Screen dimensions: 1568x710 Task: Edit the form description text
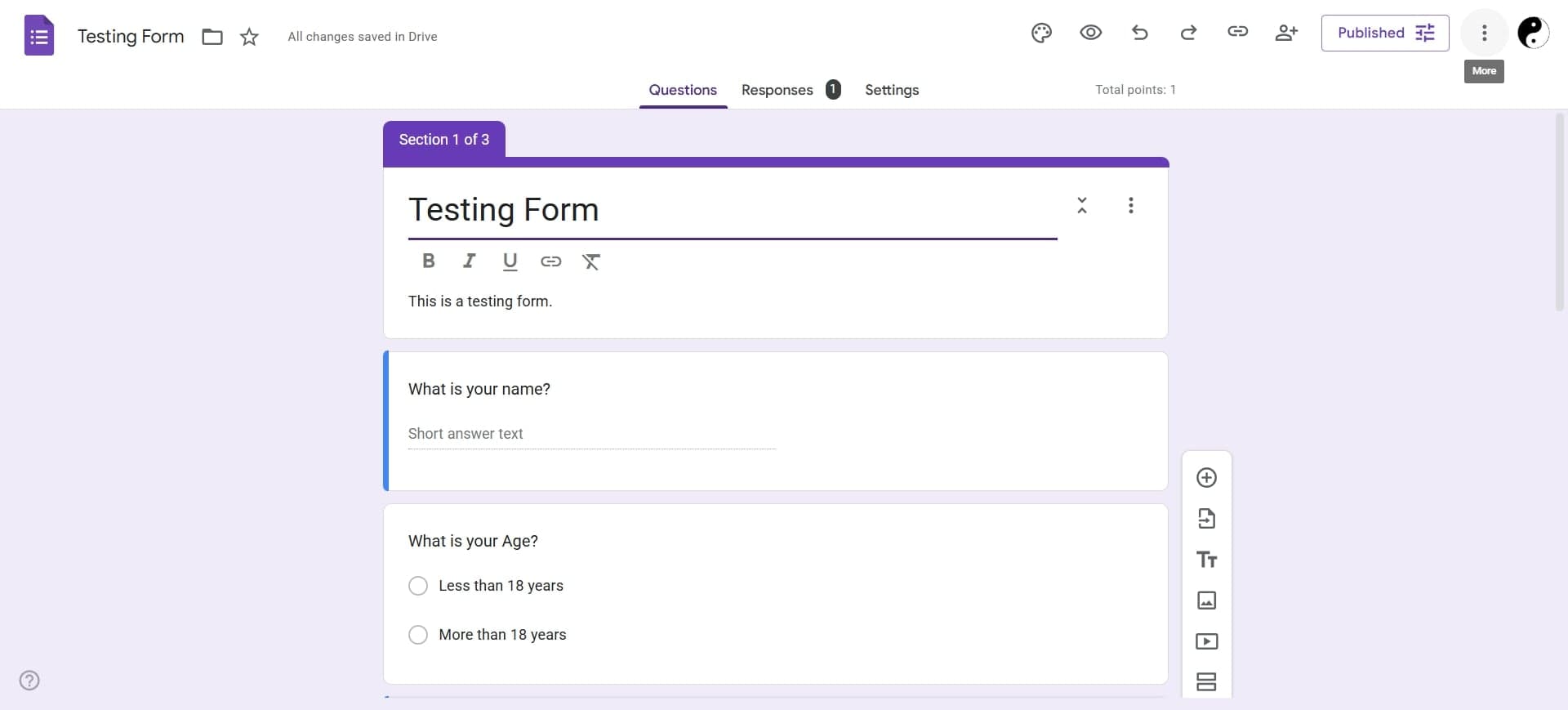tap(480, 301)
